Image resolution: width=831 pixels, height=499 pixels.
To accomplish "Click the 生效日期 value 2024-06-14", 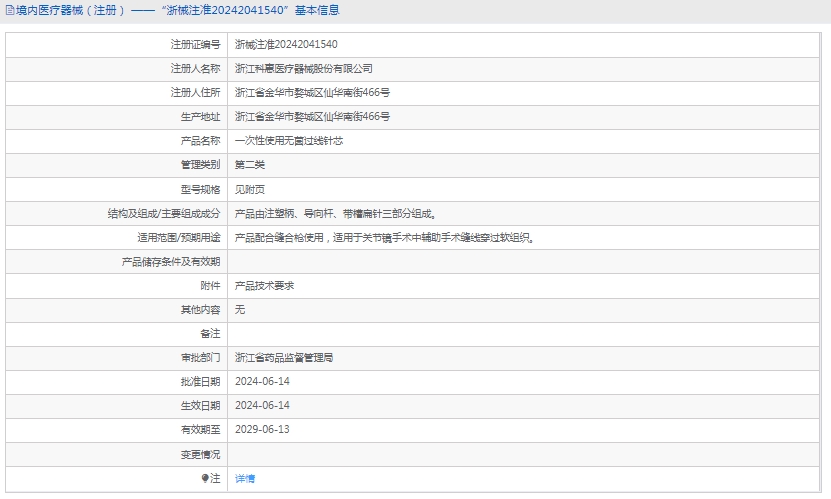I will 262,405.
